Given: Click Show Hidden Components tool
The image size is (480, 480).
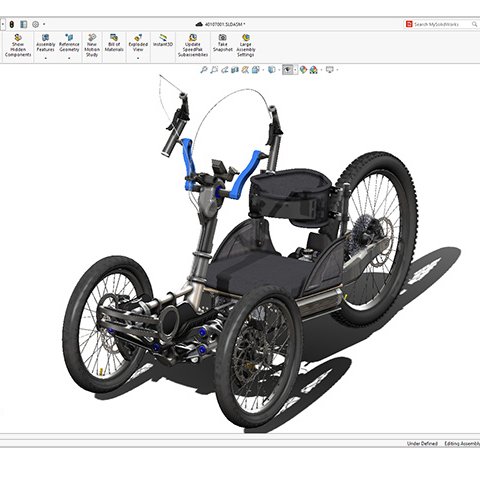Looking at the screenshot, I should pos(18,46).
